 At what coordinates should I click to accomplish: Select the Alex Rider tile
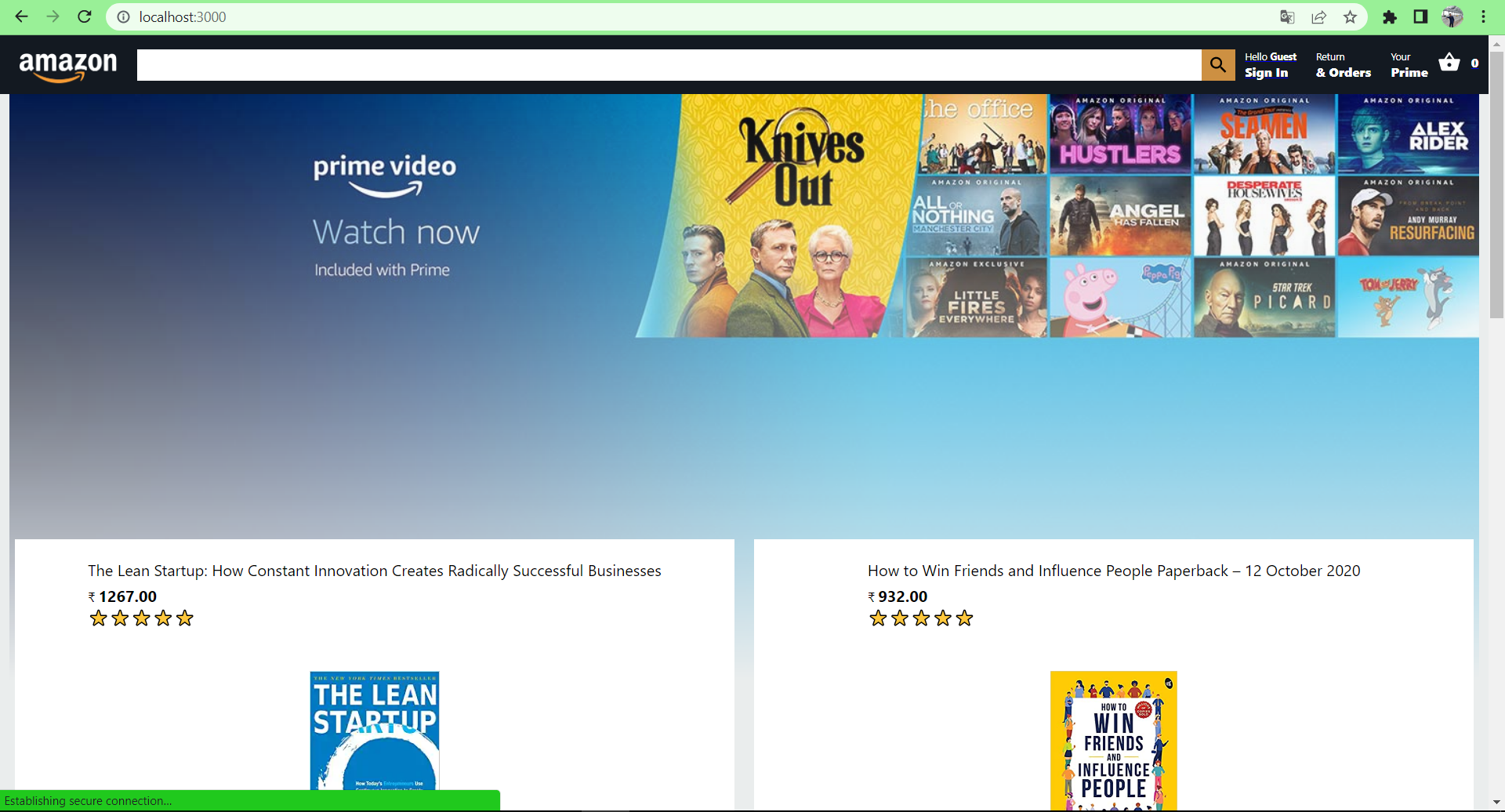coord(1408,134)
